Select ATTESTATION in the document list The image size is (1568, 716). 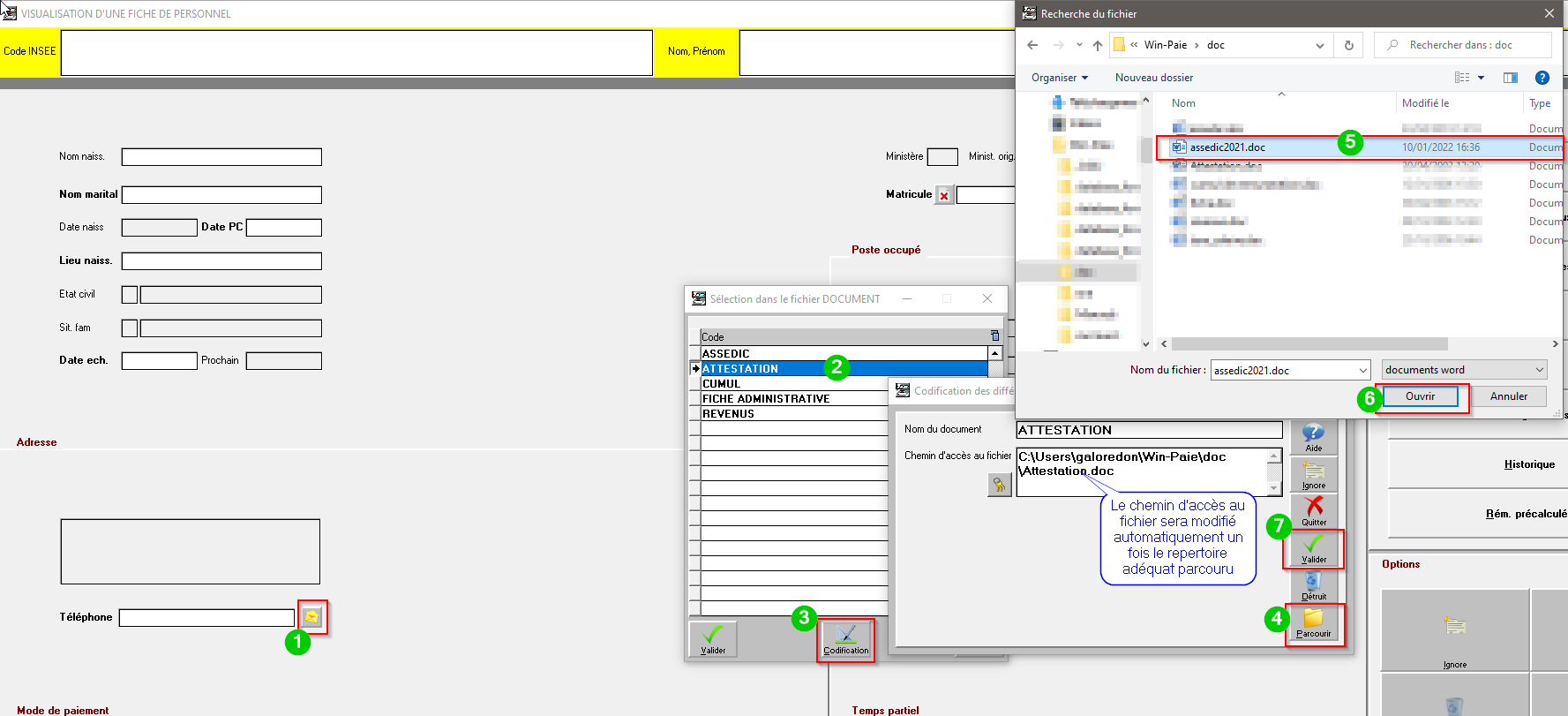click(x=843, y=369)
